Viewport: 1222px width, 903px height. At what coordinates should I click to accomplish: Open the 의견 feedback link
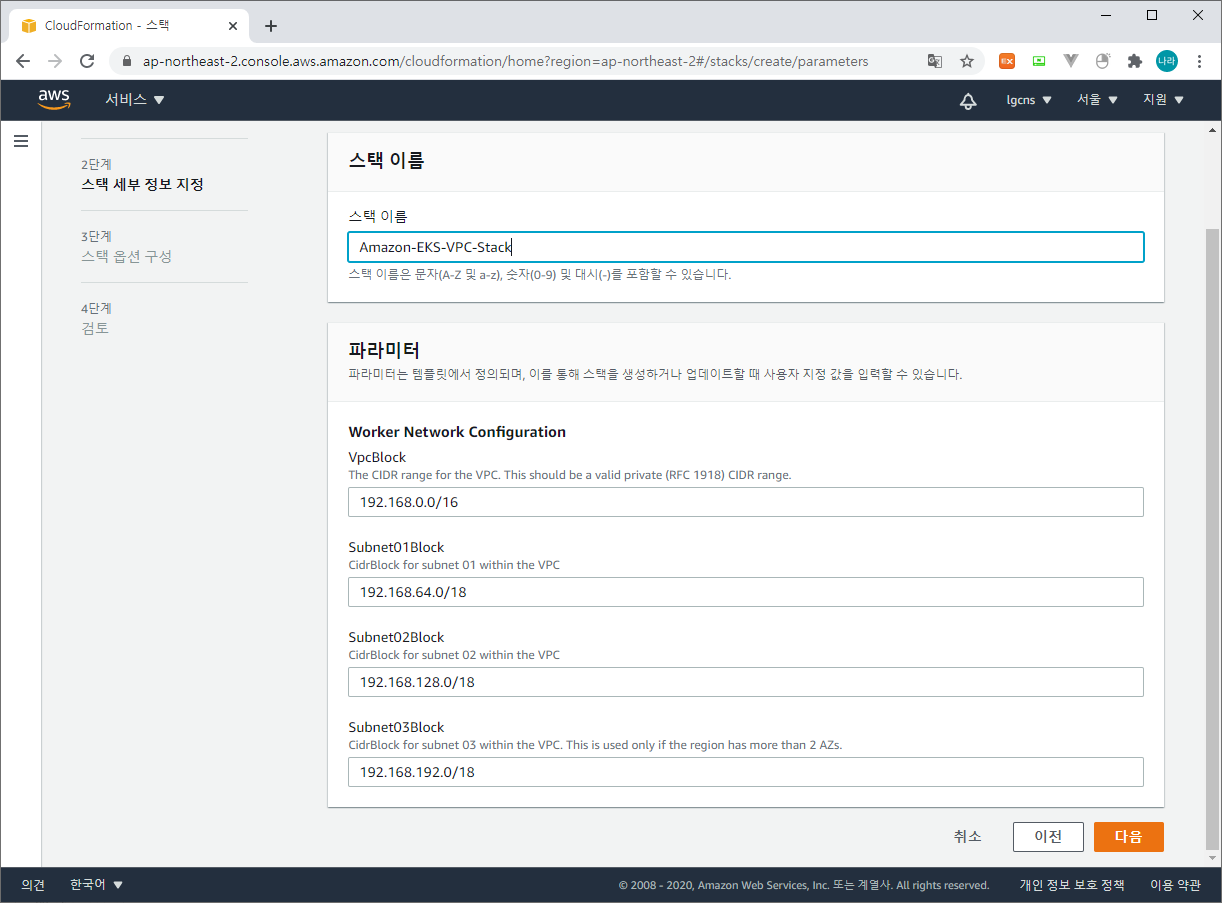[x=33, y=885]
